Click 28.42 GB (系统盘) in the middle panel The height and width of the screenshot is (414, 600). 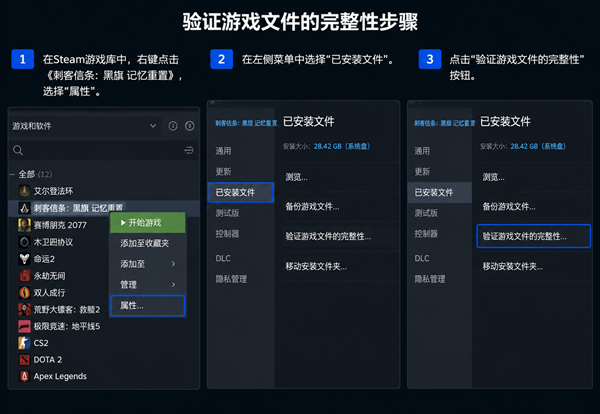(342, 146)
